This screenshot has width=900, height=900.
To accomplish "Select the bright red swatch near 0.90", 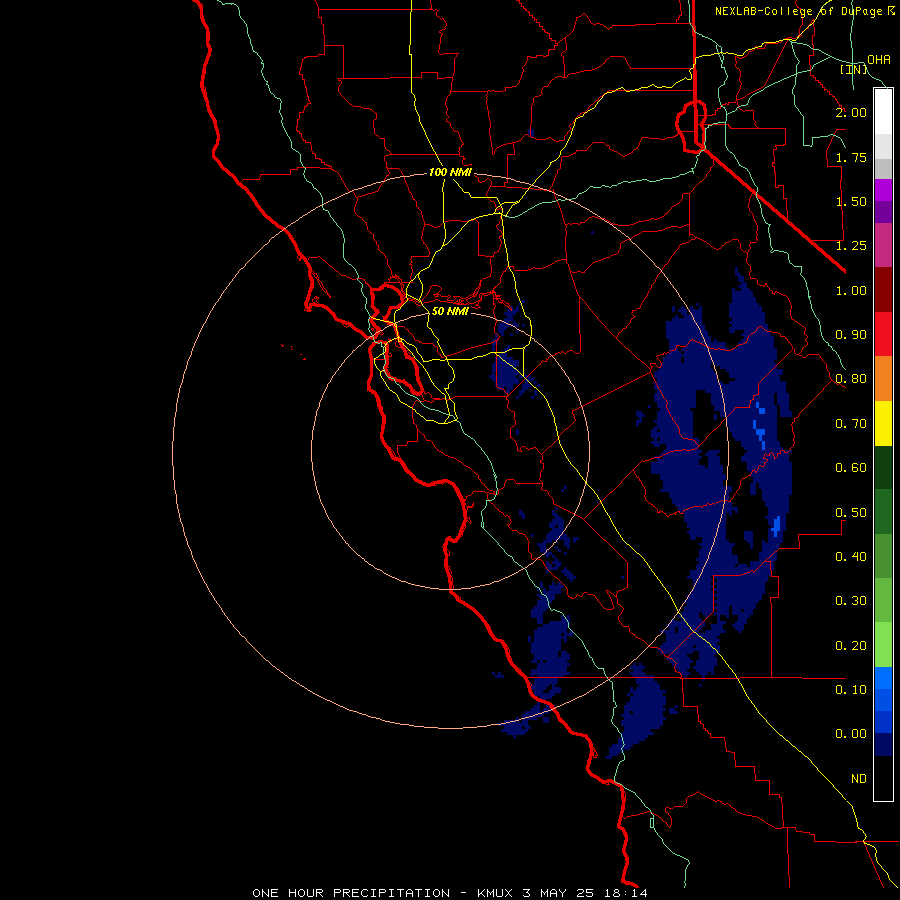I will click(883, 335).
